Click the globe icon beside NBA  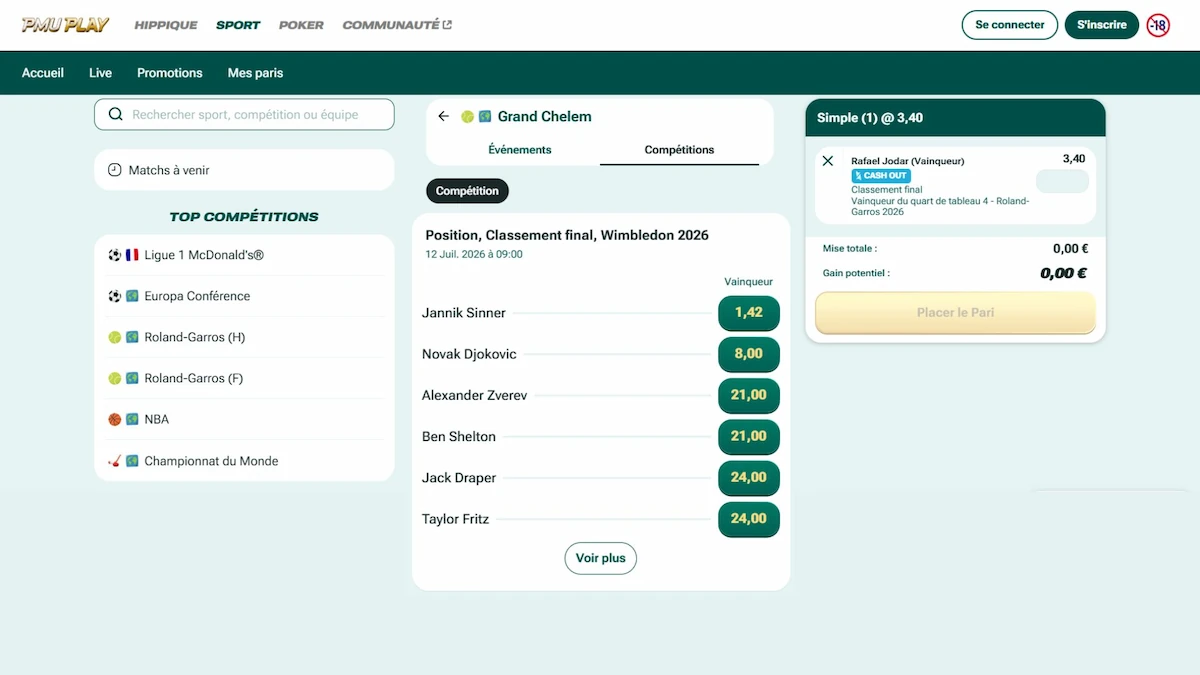[132, 419]
